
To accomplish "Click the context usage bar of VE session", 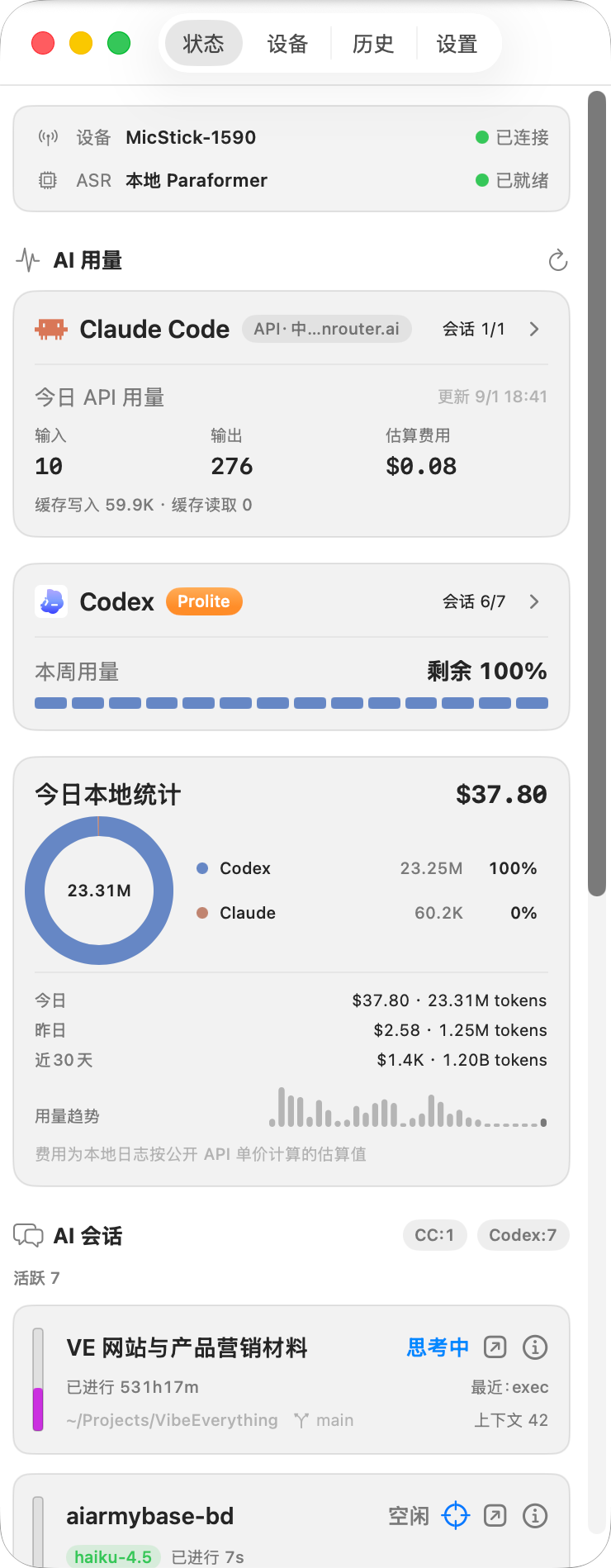I will 38,1380.
